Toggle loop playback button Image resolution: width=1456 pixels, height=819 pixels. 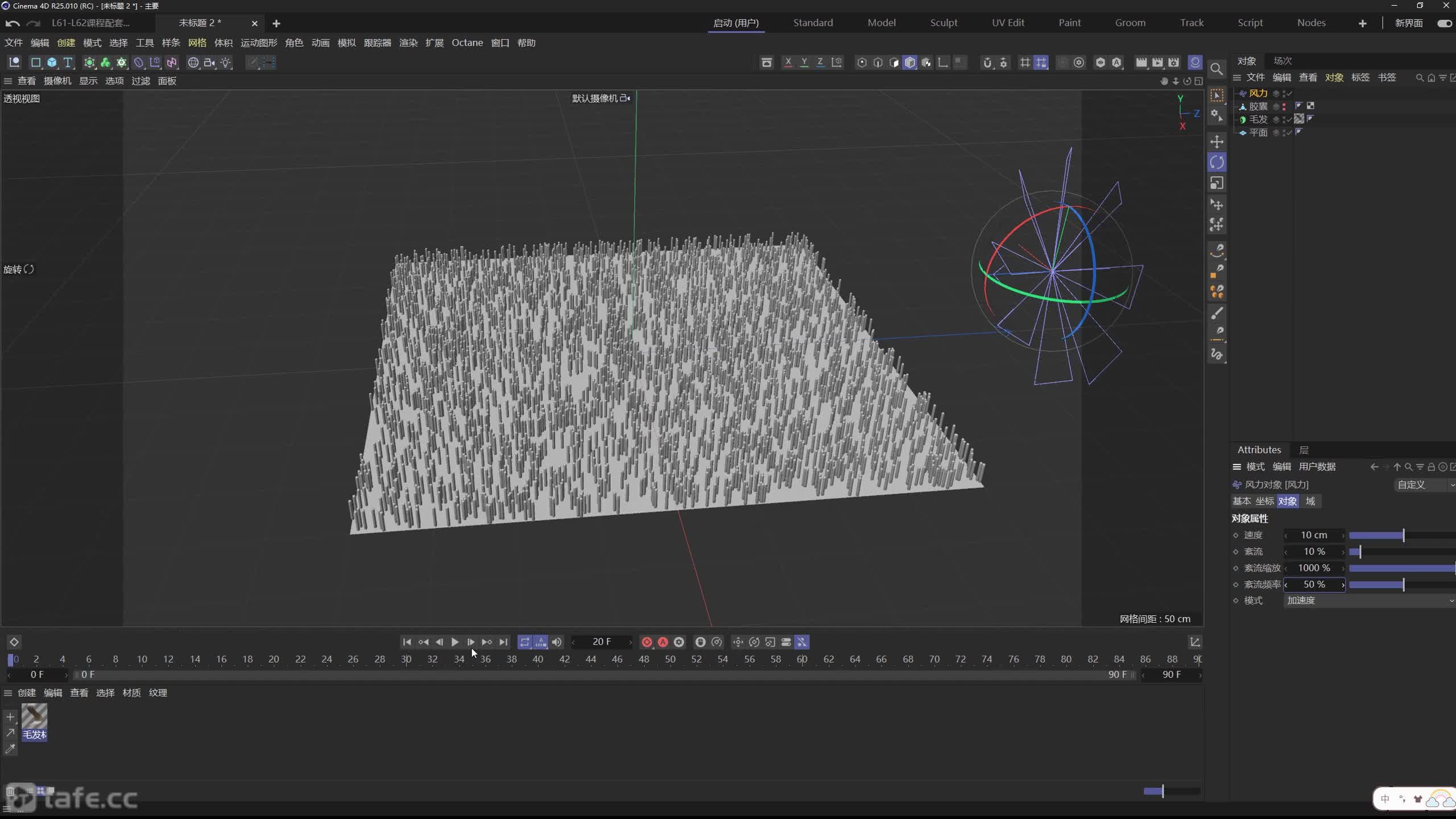[x=524, y=642]
